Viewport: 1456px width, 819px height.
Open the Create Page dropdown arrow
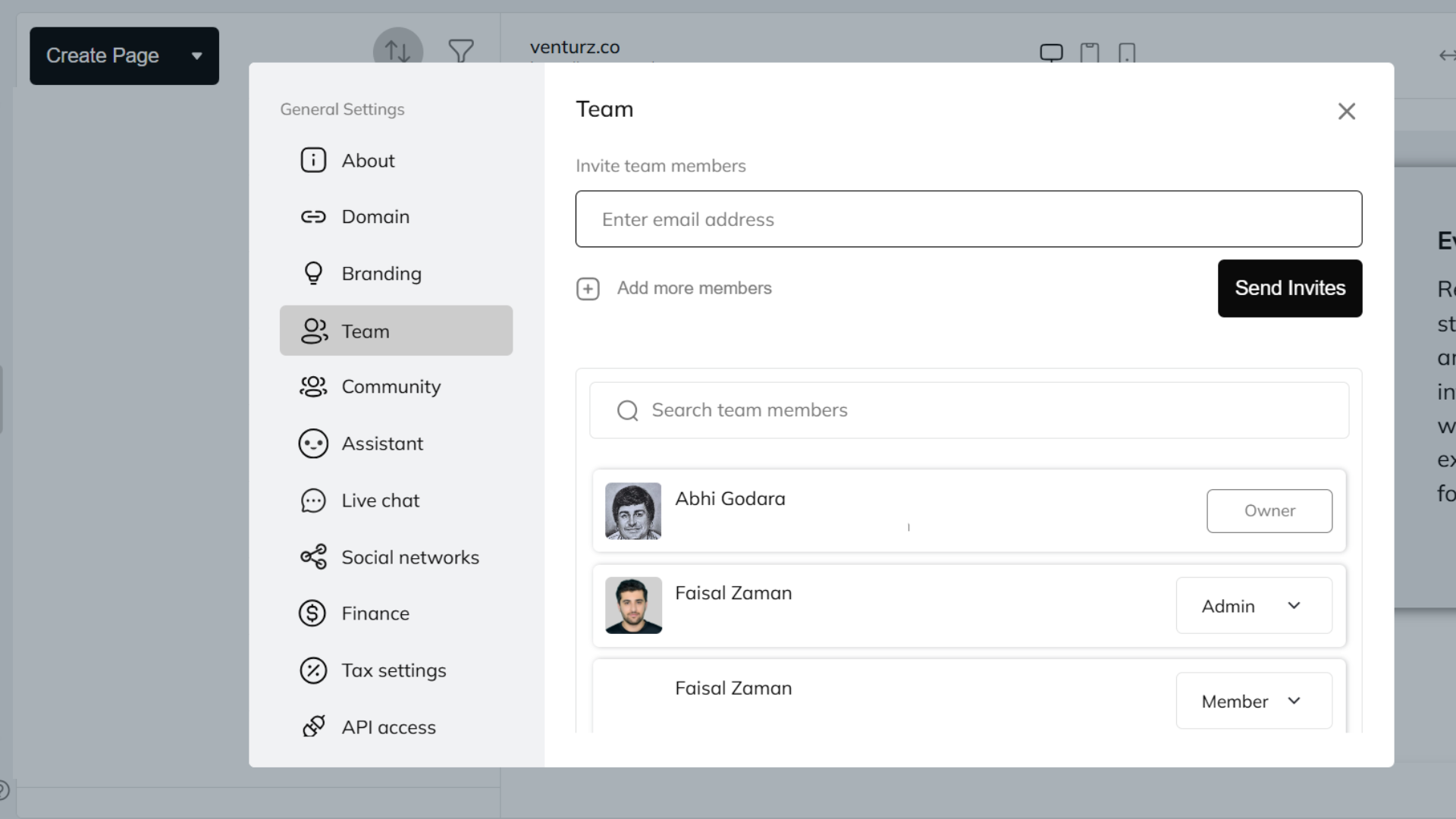coord(197,55)
